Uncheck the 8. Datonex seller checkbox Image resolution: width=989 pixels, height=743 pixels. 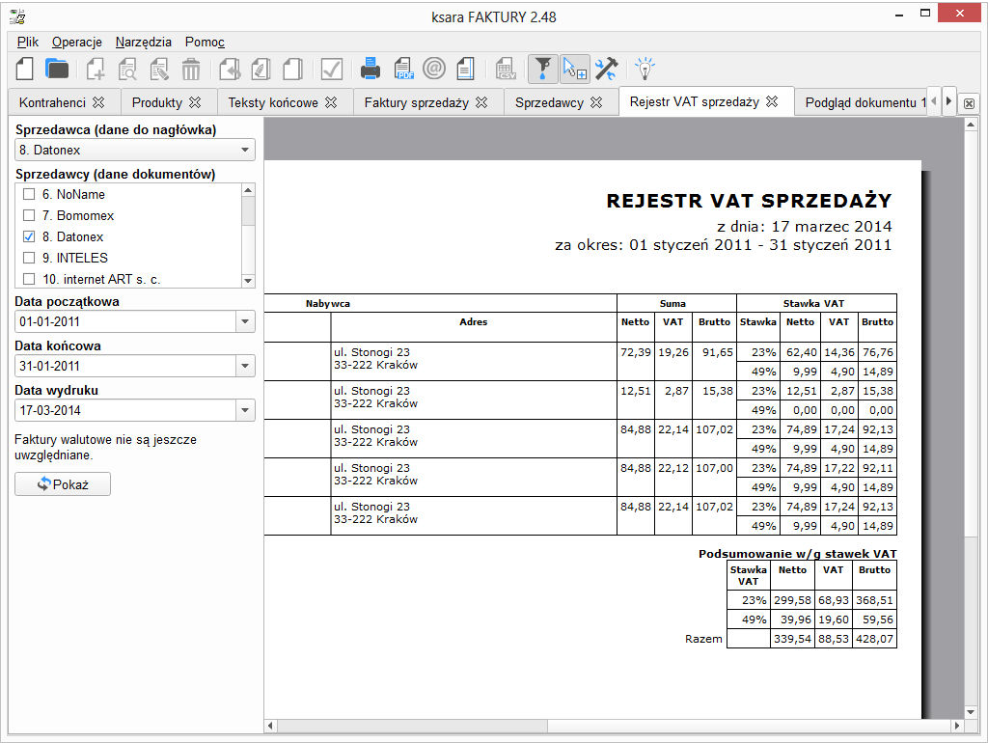(x=29, y=237)
